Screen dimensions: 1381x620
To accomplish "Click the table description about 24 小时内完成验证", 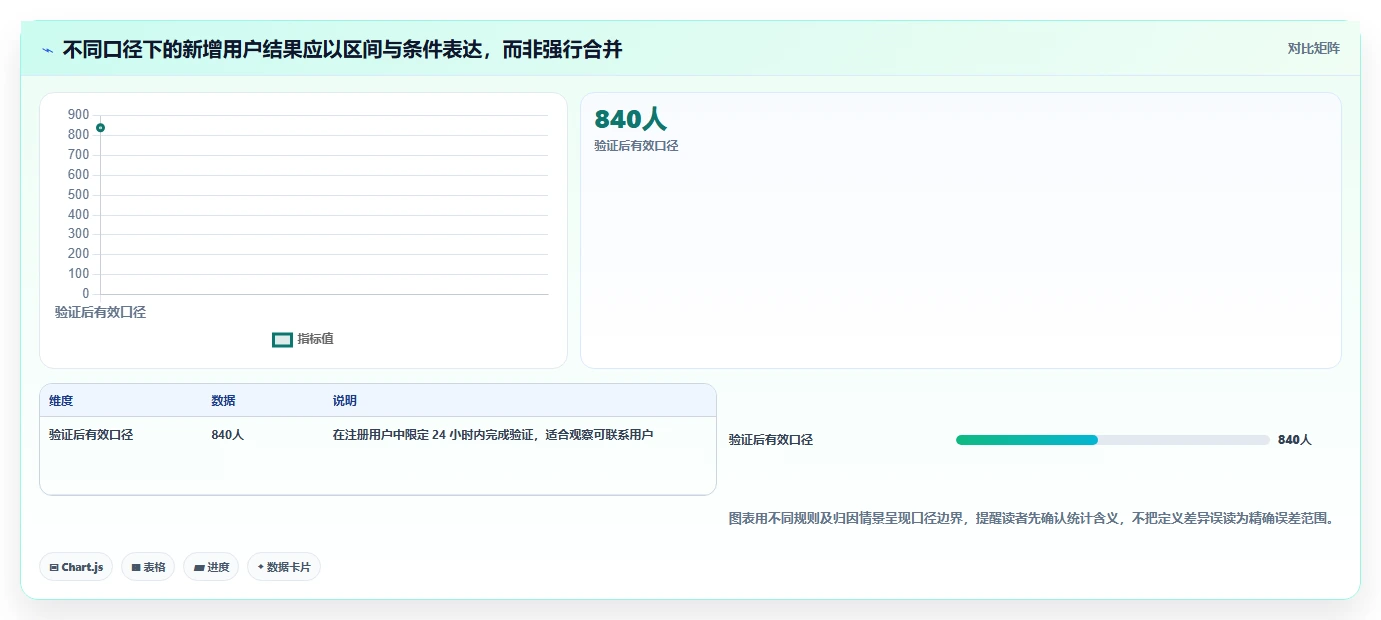I will point(494,435).
